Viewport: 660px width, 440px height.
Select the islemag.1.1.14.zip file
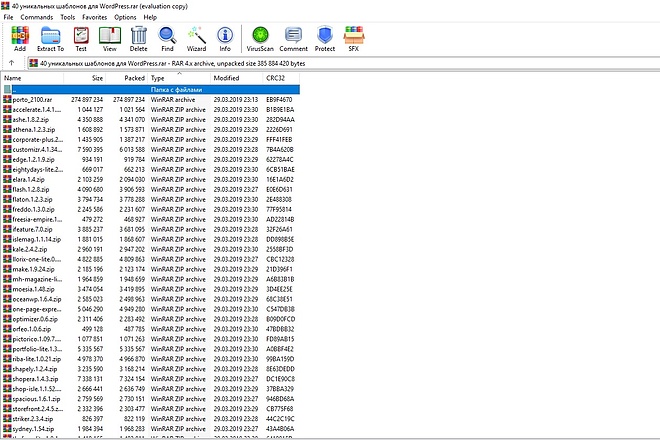(37, 239)
